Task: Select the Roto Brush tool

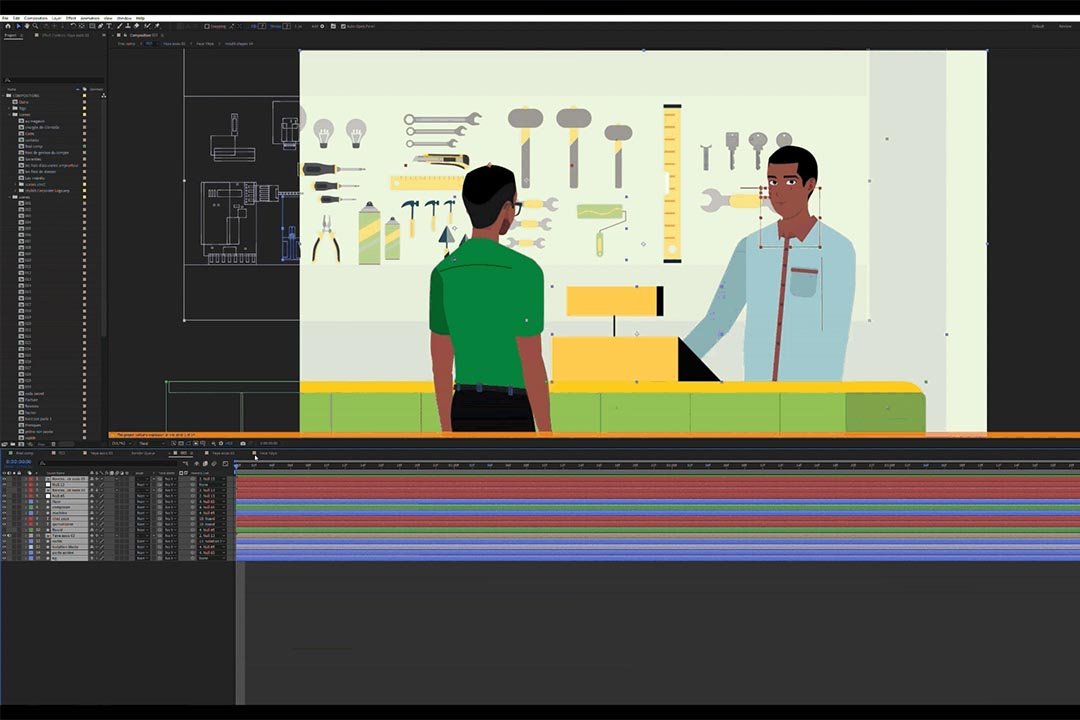Action: point(147,26)
